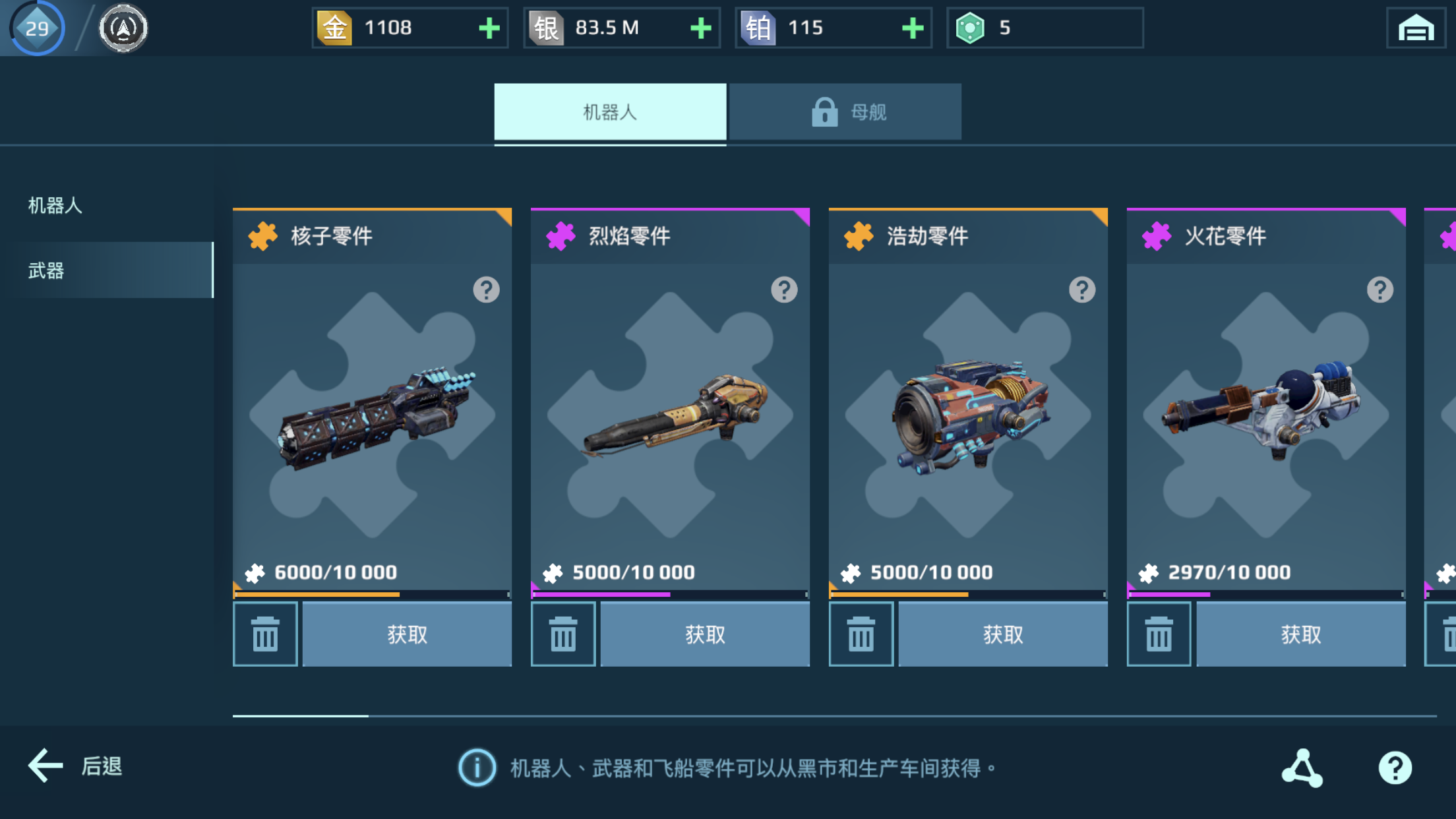Switch to the 机器人 tab
Screen dimensions: 1456x819
tap(610, 112)
